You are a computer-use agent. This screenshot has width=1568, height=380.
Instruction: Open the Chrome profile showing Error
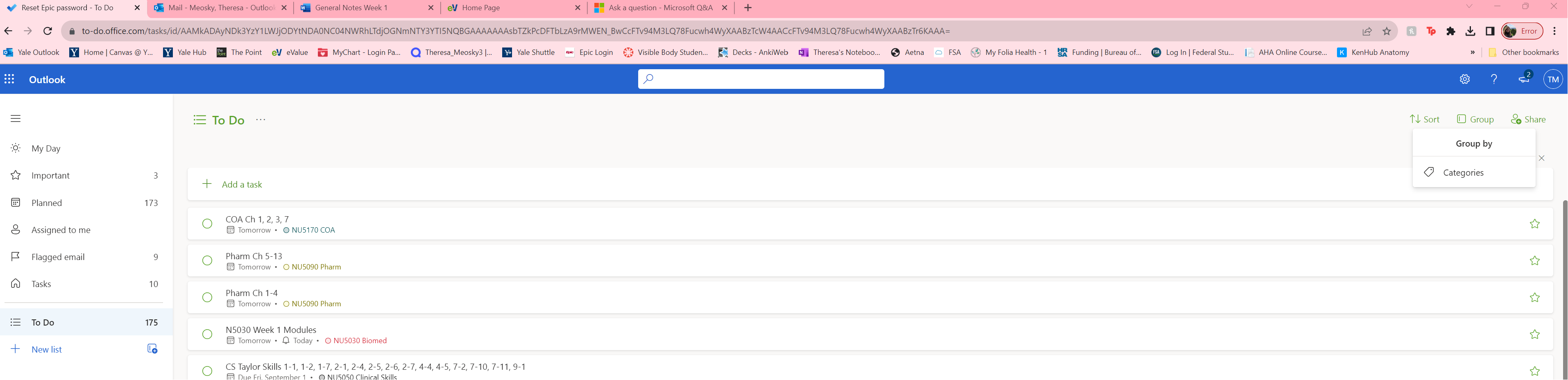[x=1522, y=31]
